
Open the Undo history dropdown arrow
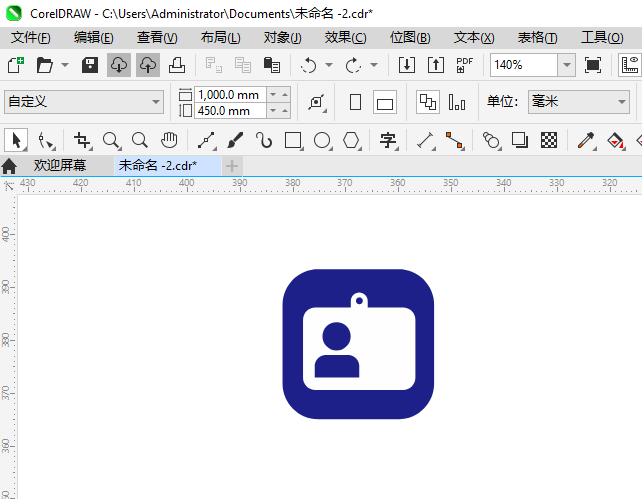pos(329,65)
